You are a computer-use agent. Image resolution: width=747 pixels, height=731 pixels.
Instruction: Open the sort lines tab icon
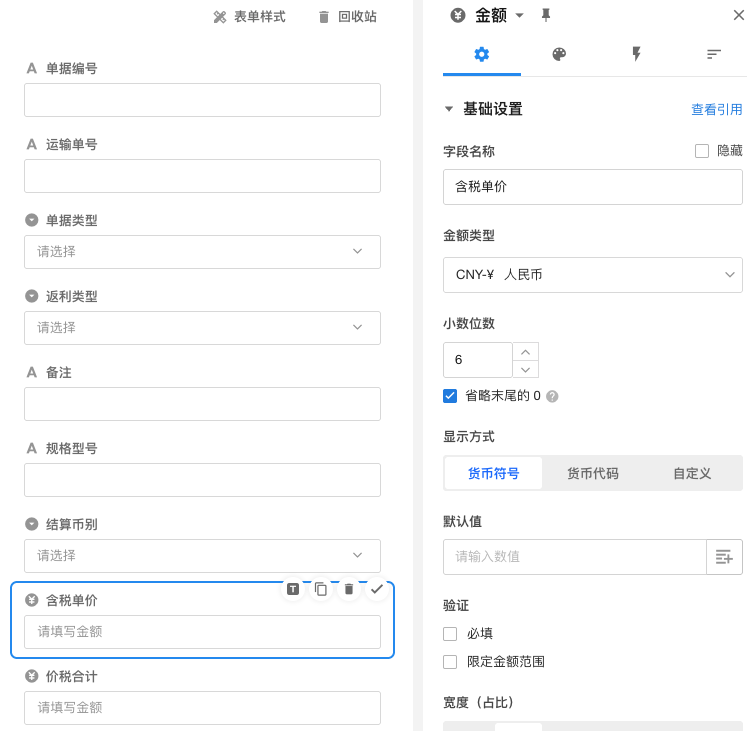point(714,54)
